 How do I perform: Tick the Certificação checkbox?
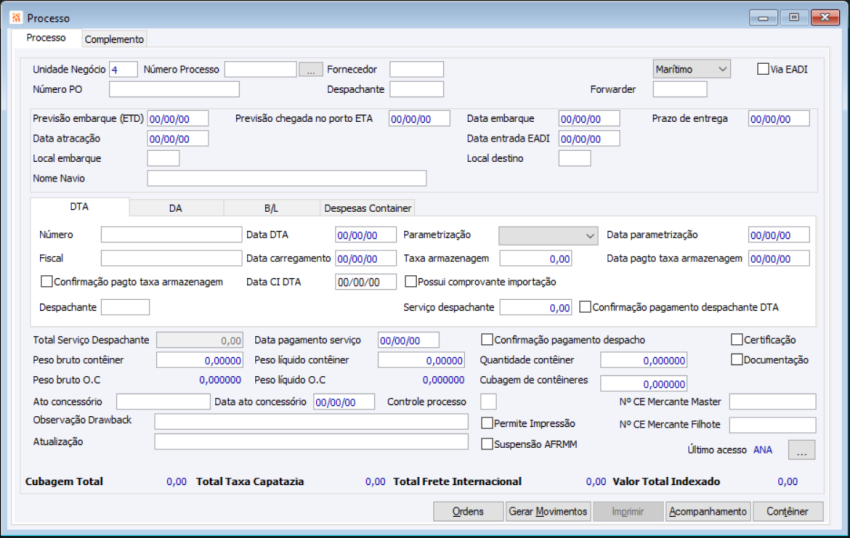pos(738,340)
